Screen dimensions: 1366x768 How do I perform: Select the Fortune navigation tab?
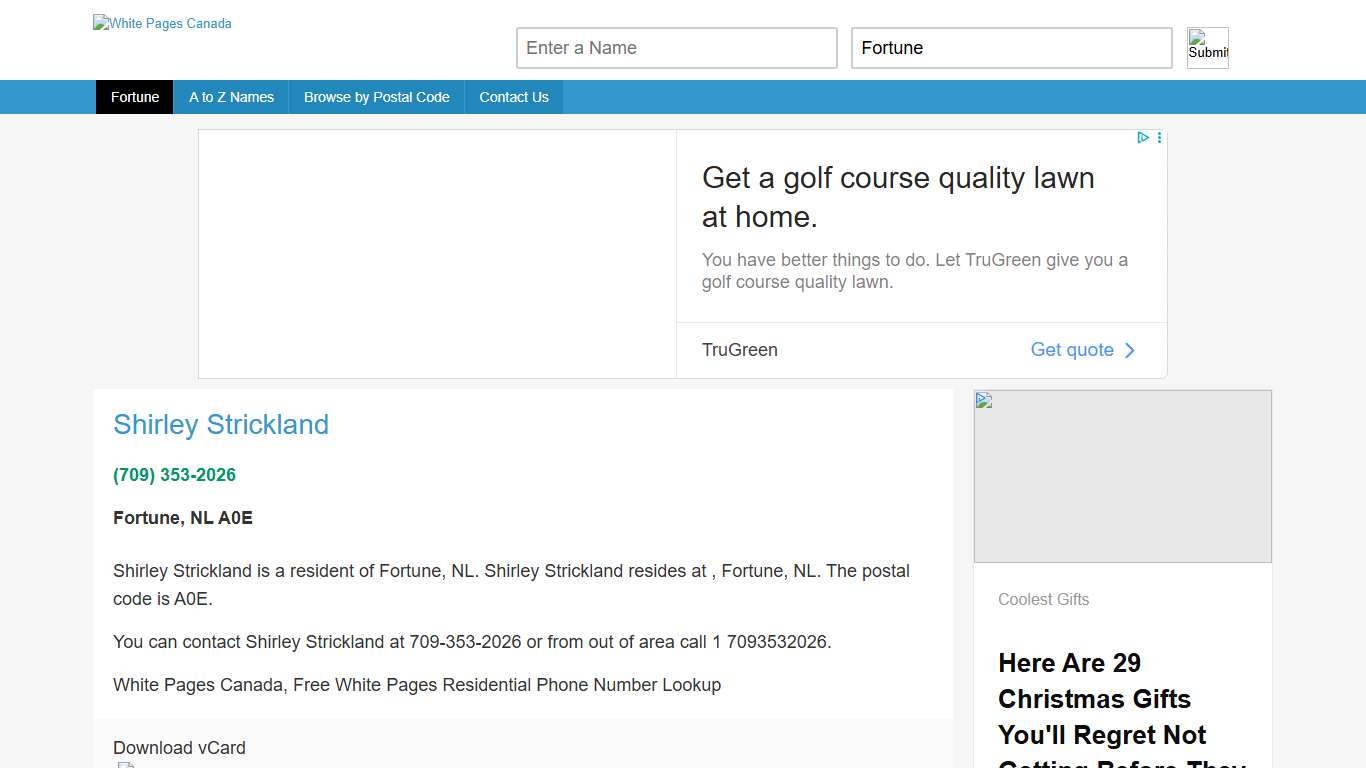pyautogui.click(x=135, y=97)
